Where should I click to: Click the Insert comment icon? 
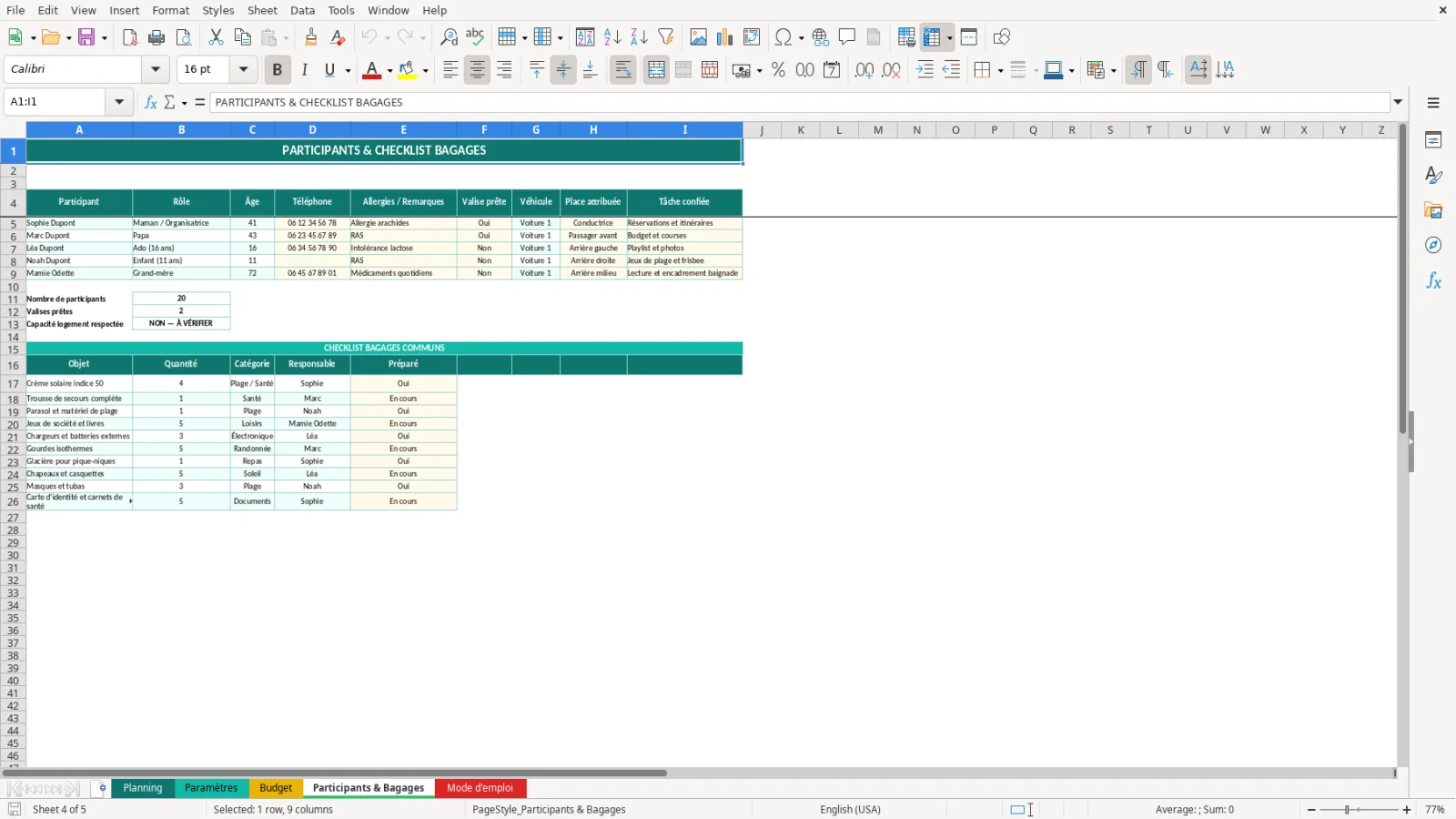point(847,37)
